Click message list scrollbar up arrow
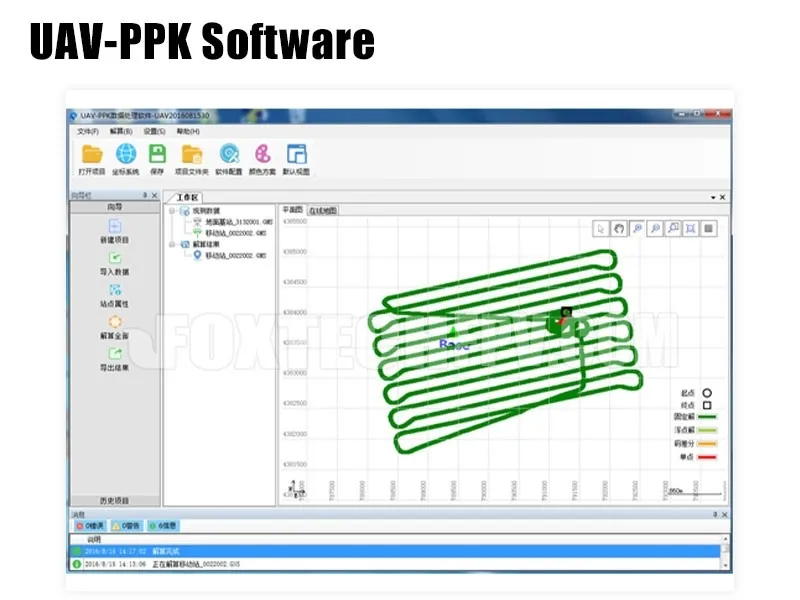Image resolution: width=800 pixels, height=600 pixels. [725, 539]
